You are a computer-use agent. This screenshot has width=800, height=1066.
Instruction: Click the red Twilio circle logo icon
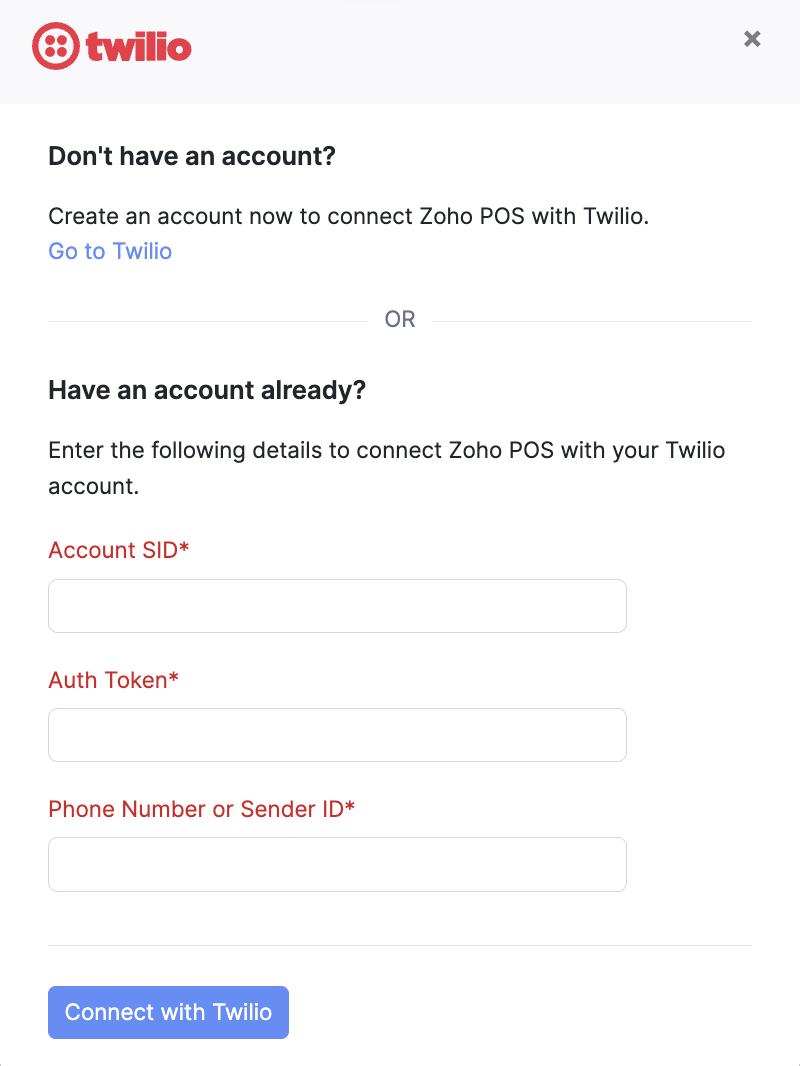pos(54,46)
